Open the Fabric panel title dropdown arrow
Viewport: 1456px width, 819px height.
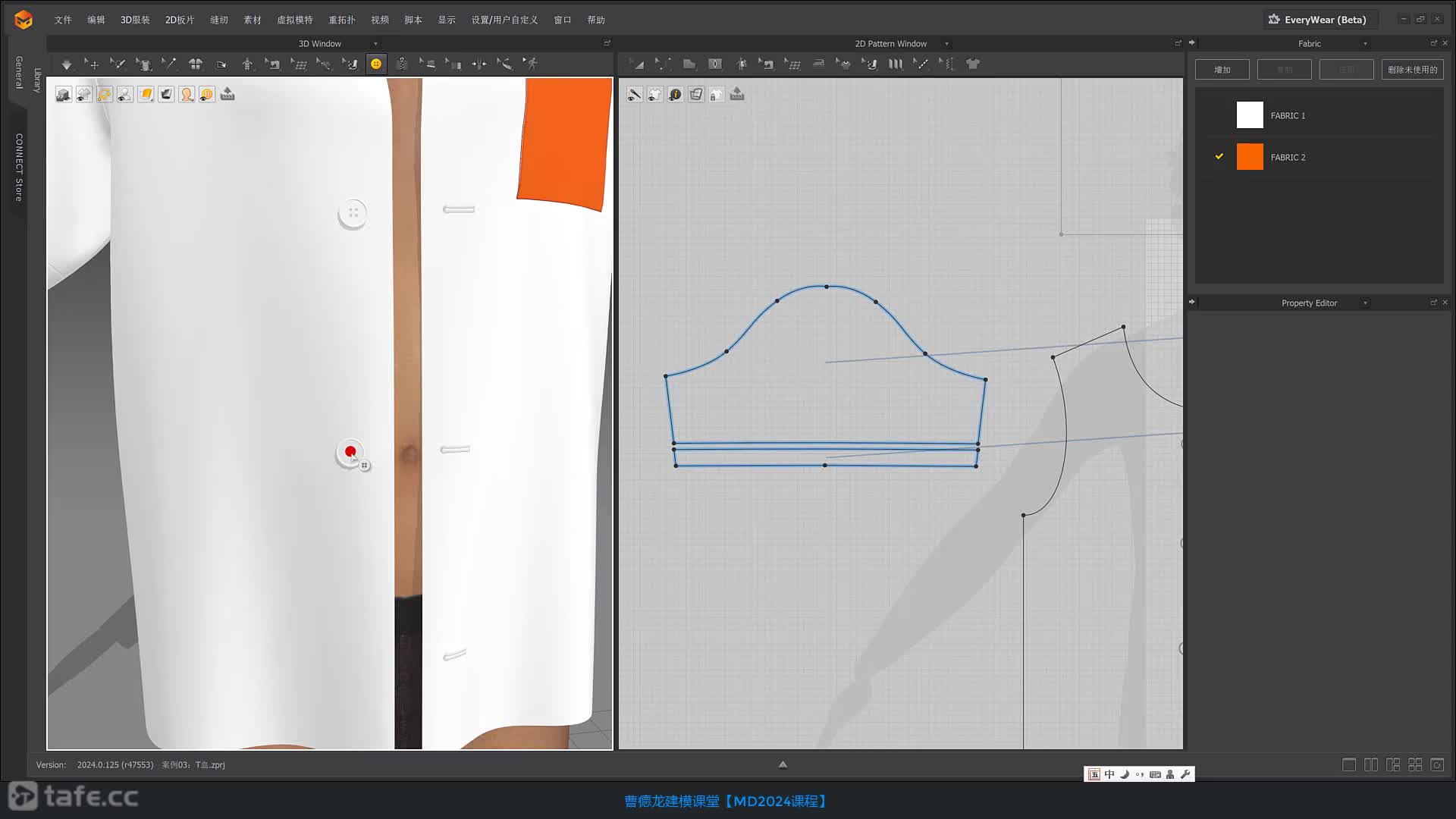click(x=1365, y=44)
